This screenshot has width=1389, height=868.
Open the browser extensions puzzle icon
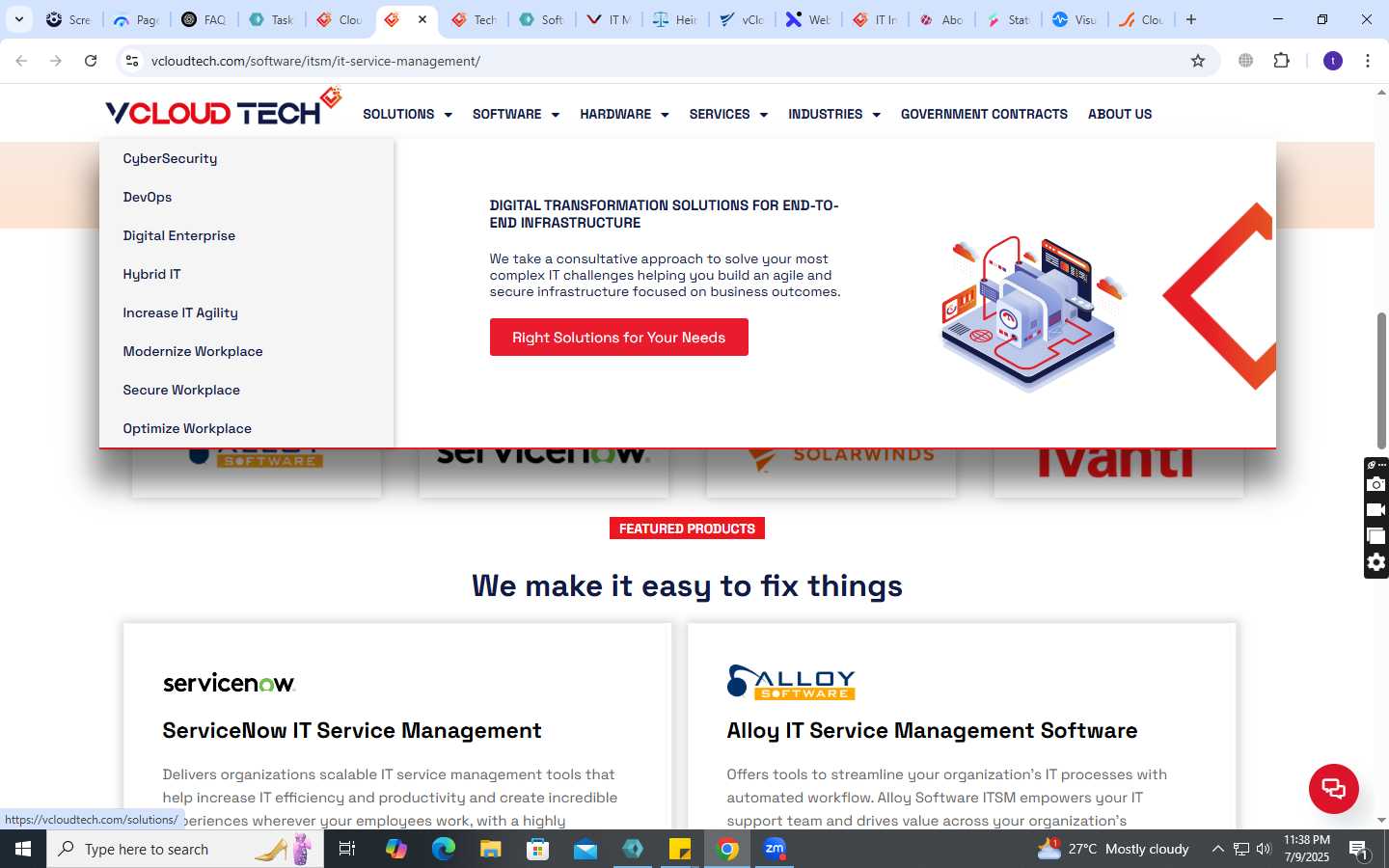[x=1281, y=61]
